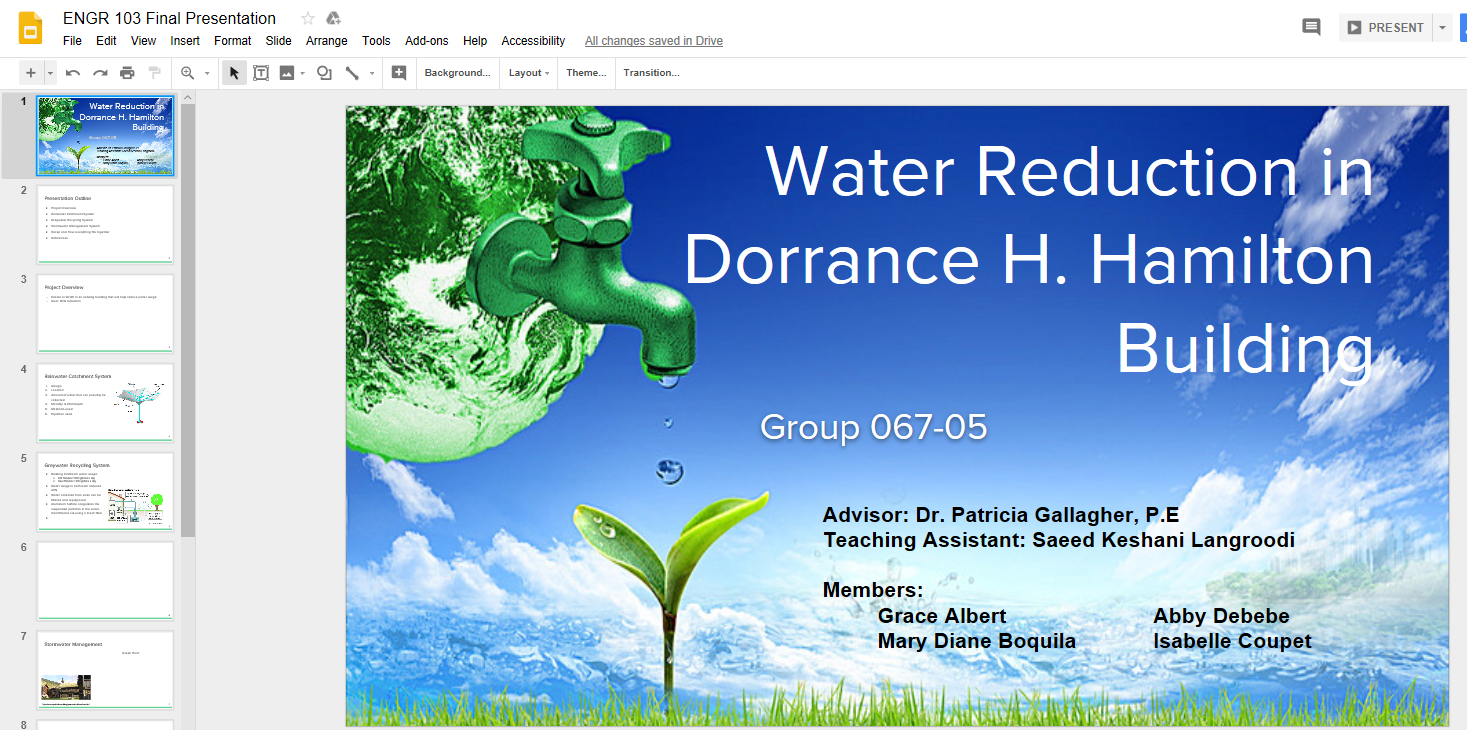Click the 'Group 067-05' subtitle text
1467x730 pixels.
pyautogui.click(x=874, y=427)
